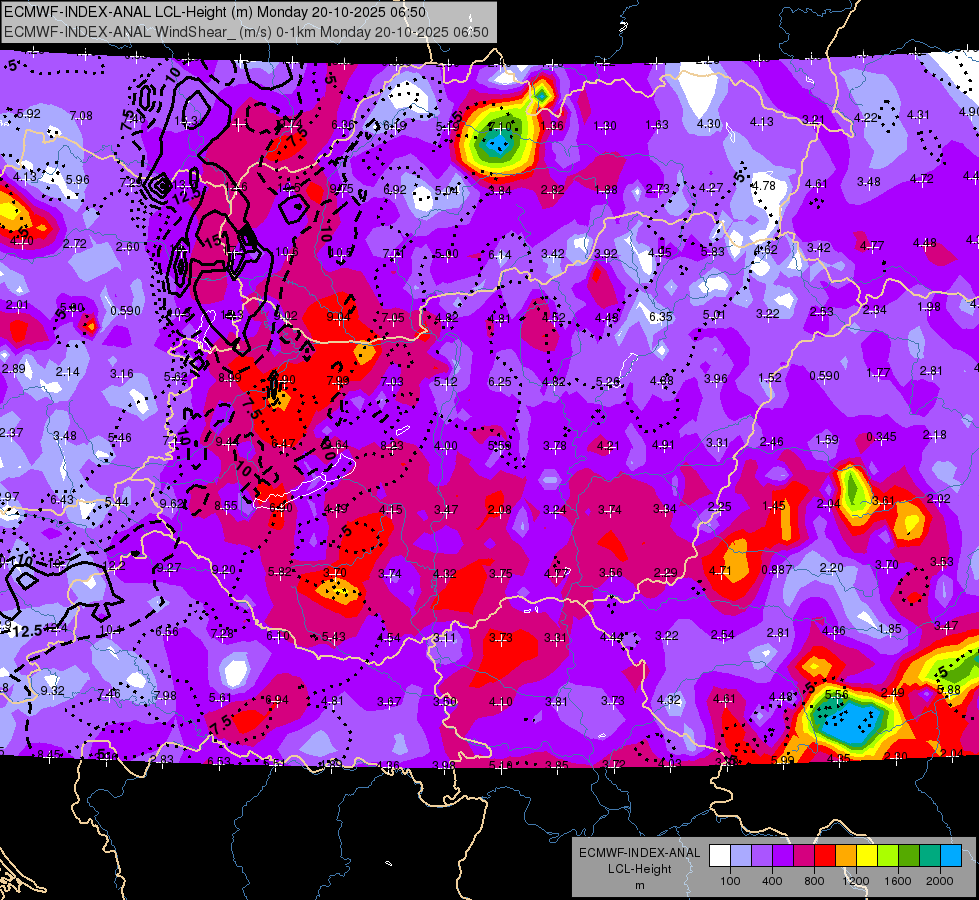Click the wind shear value '2.49'
Screen dimensions: 979x900
pos(892,692)
